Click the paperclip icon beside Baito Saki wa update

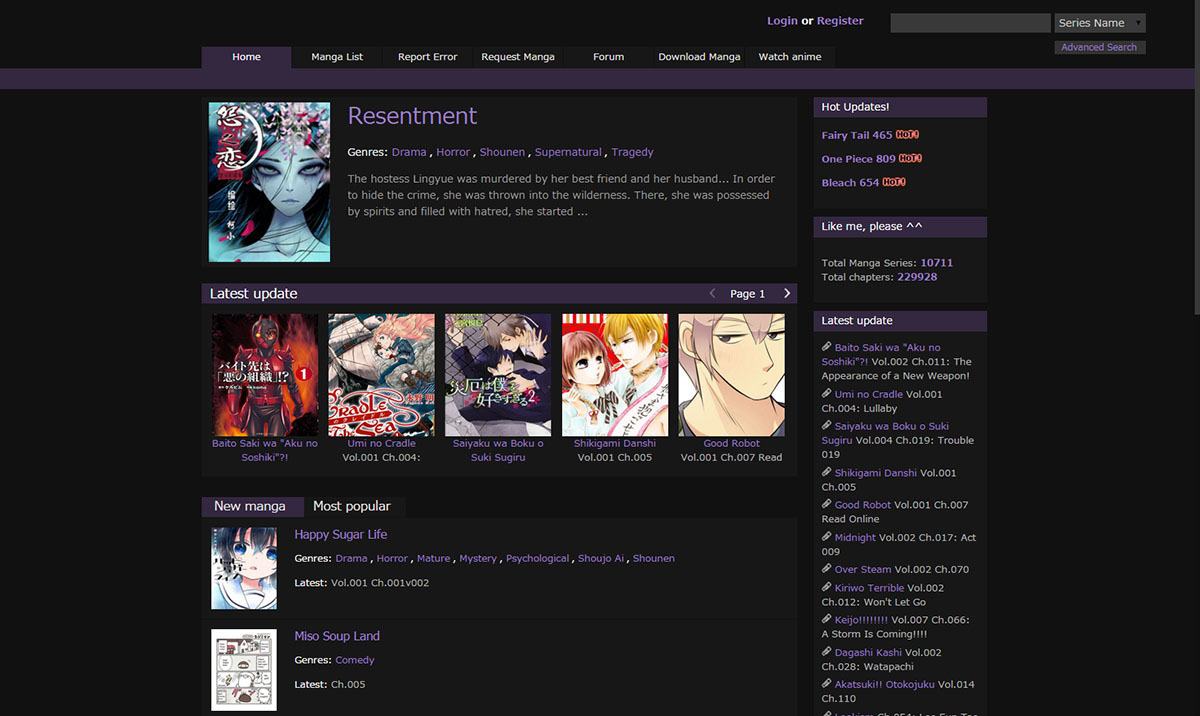tap(827, 347)
